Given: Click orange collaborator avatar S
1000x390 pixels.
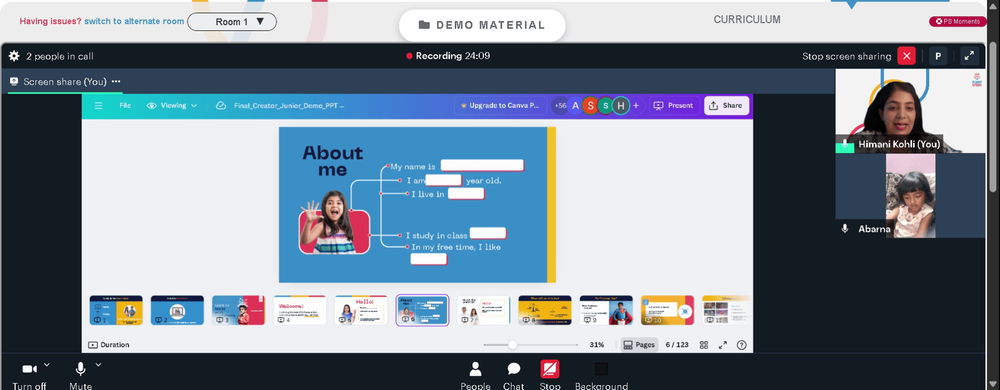Looking at the screenshot, I should [x=591, y=106].
